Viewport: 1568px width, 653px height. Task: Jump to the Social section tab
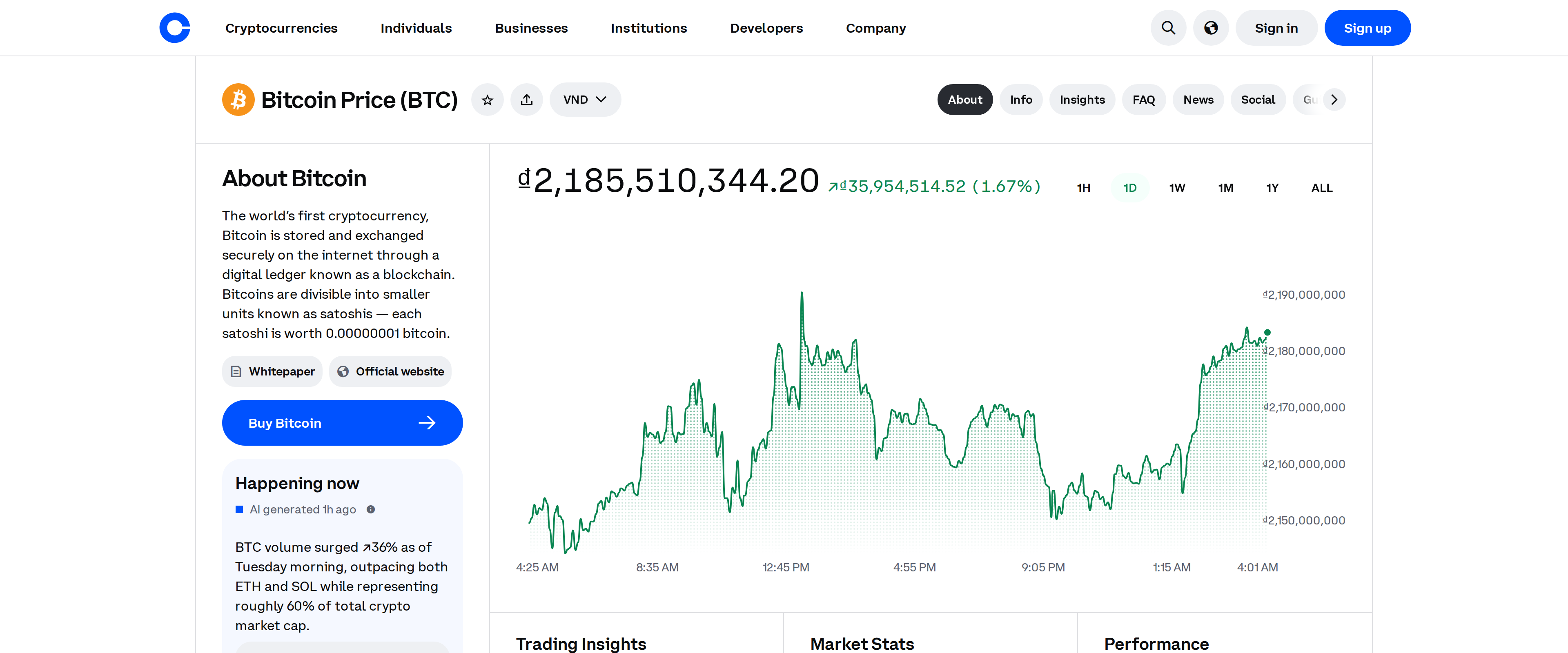(1258, 100)
